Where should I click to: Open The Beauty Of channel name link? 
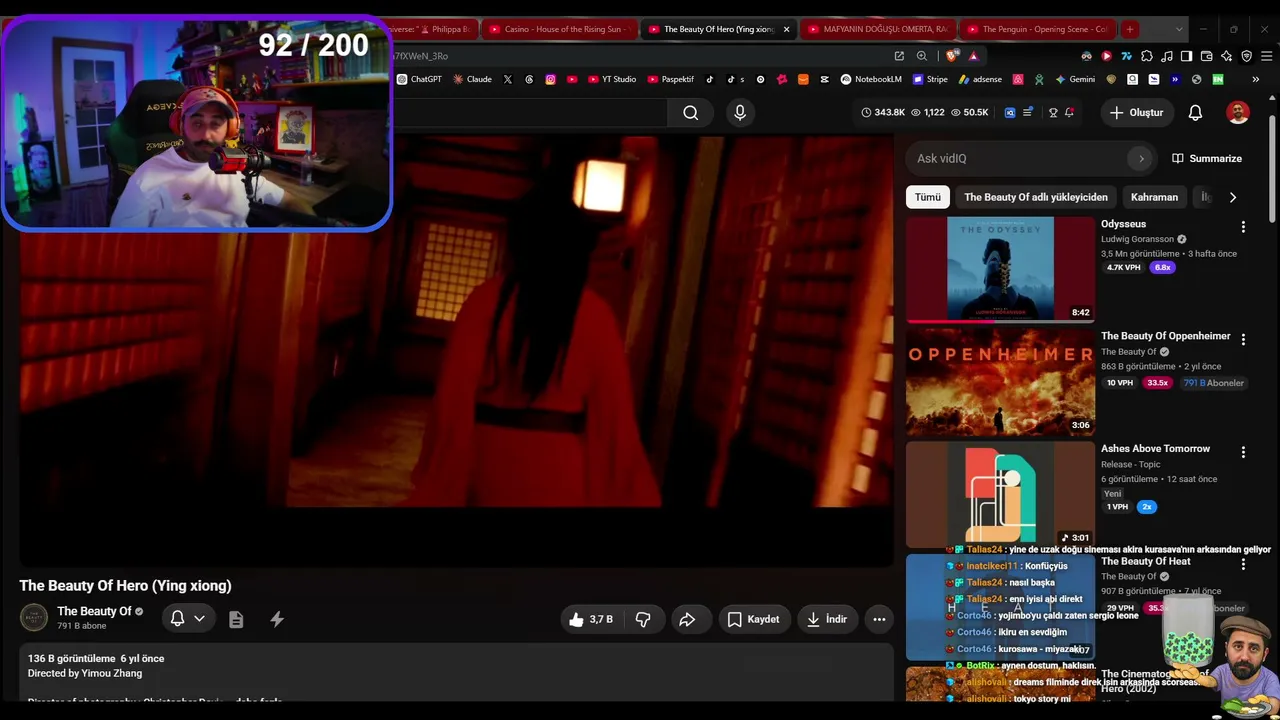(x=94, y=611)
